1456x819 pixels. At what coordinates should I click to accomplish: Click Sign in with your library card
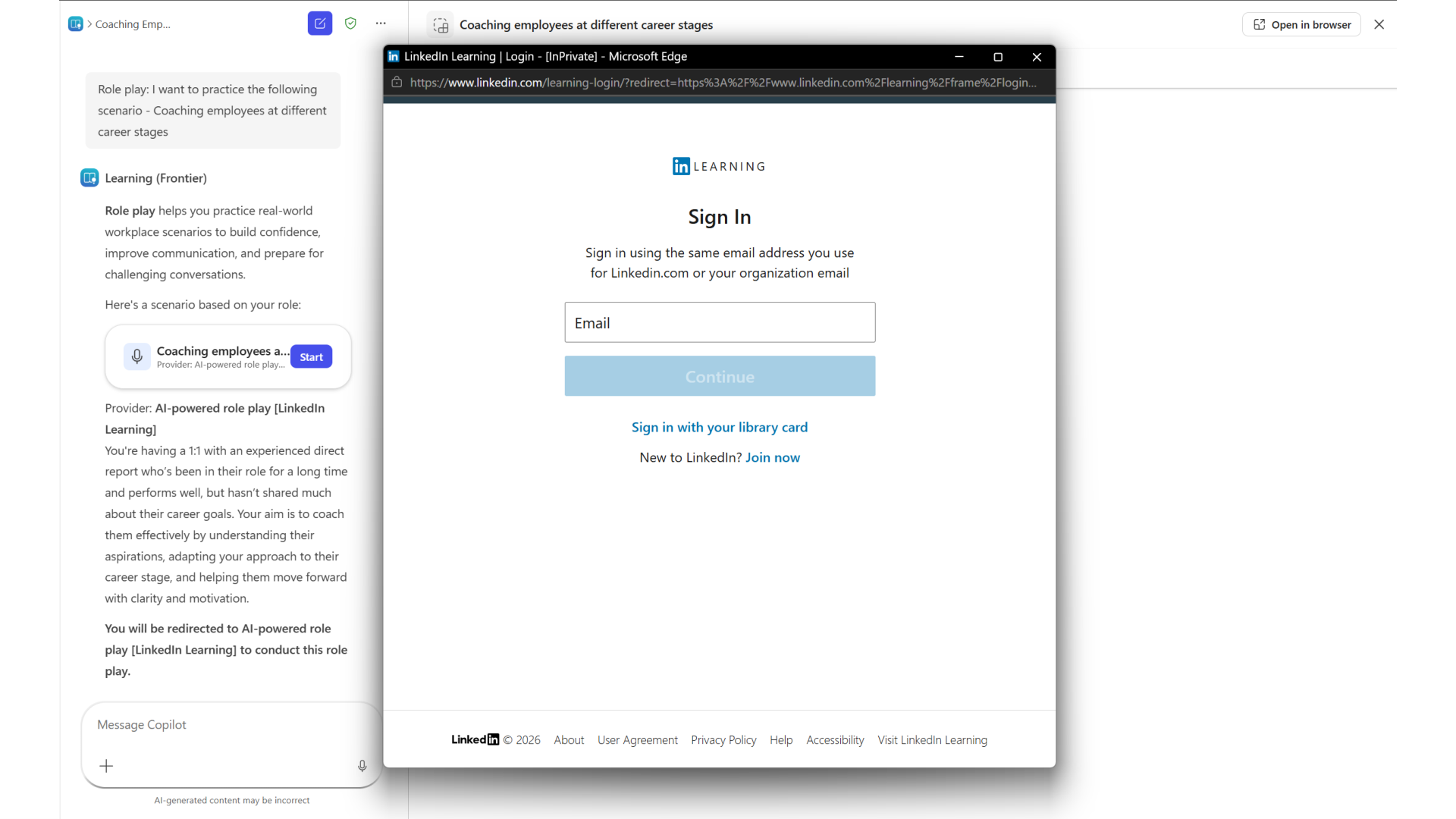click(720, 427)
